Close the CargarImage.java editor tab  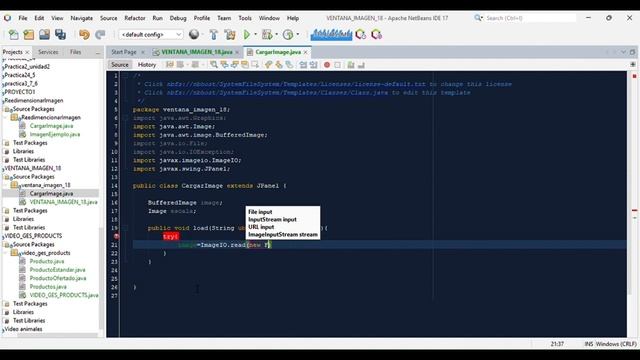point(305,52)
